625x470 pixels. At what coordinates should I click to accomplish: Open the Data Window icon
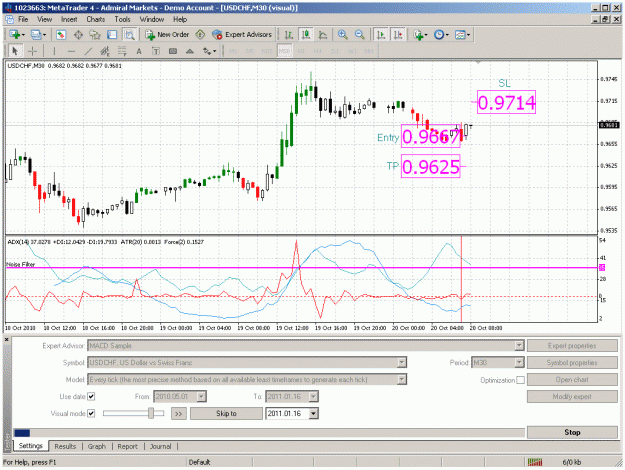78,35
